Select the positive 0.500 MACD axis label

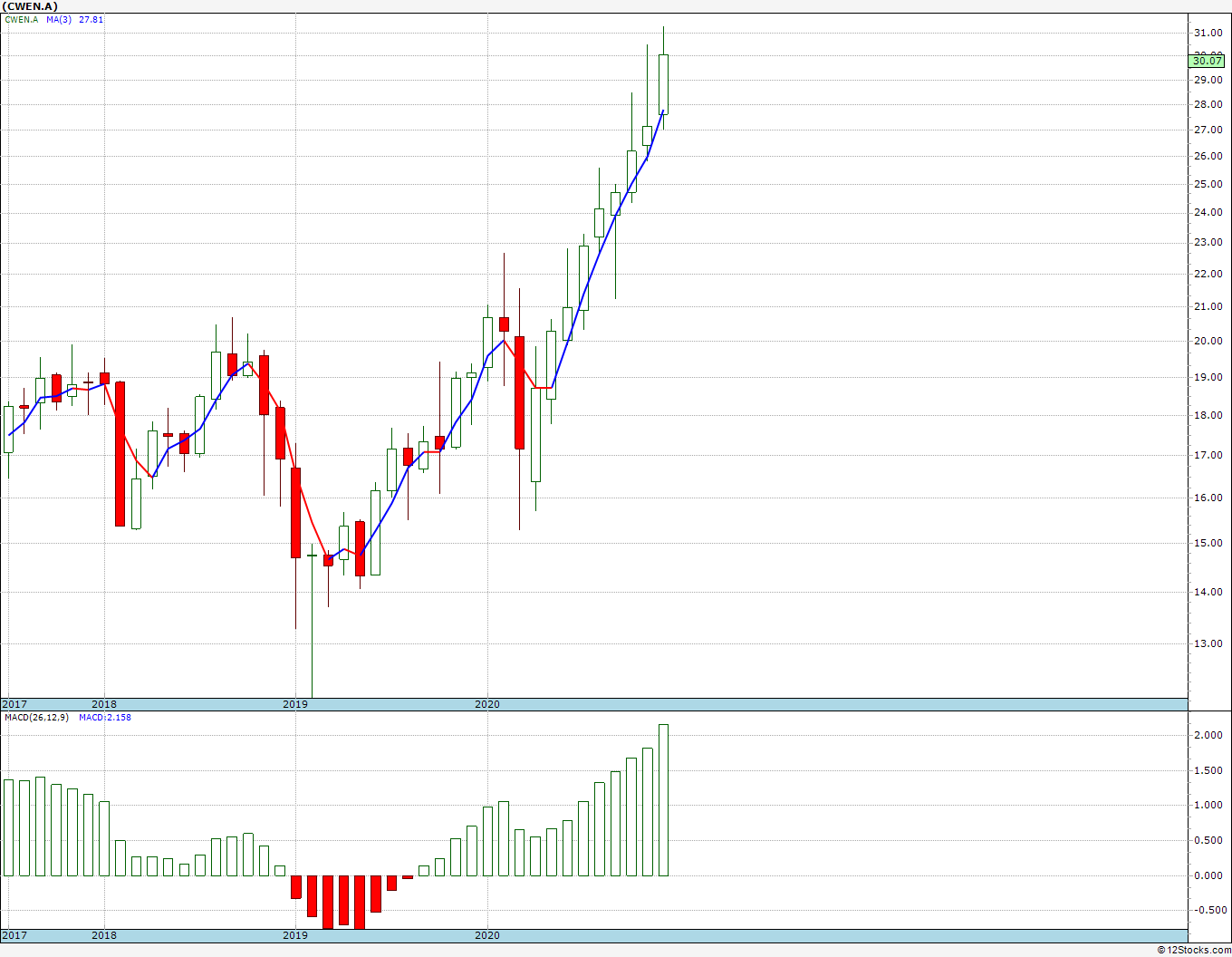(1207, 841)
